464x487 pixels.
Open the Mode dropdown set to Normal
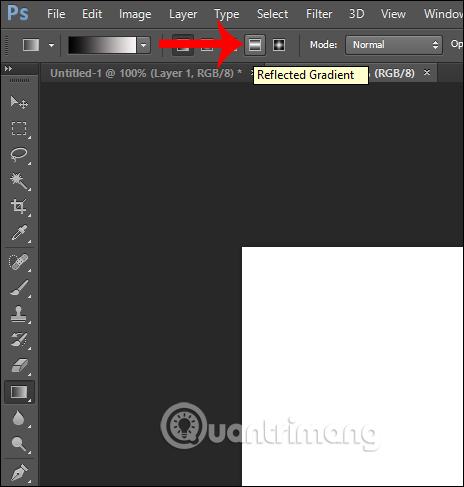point(394,45)
